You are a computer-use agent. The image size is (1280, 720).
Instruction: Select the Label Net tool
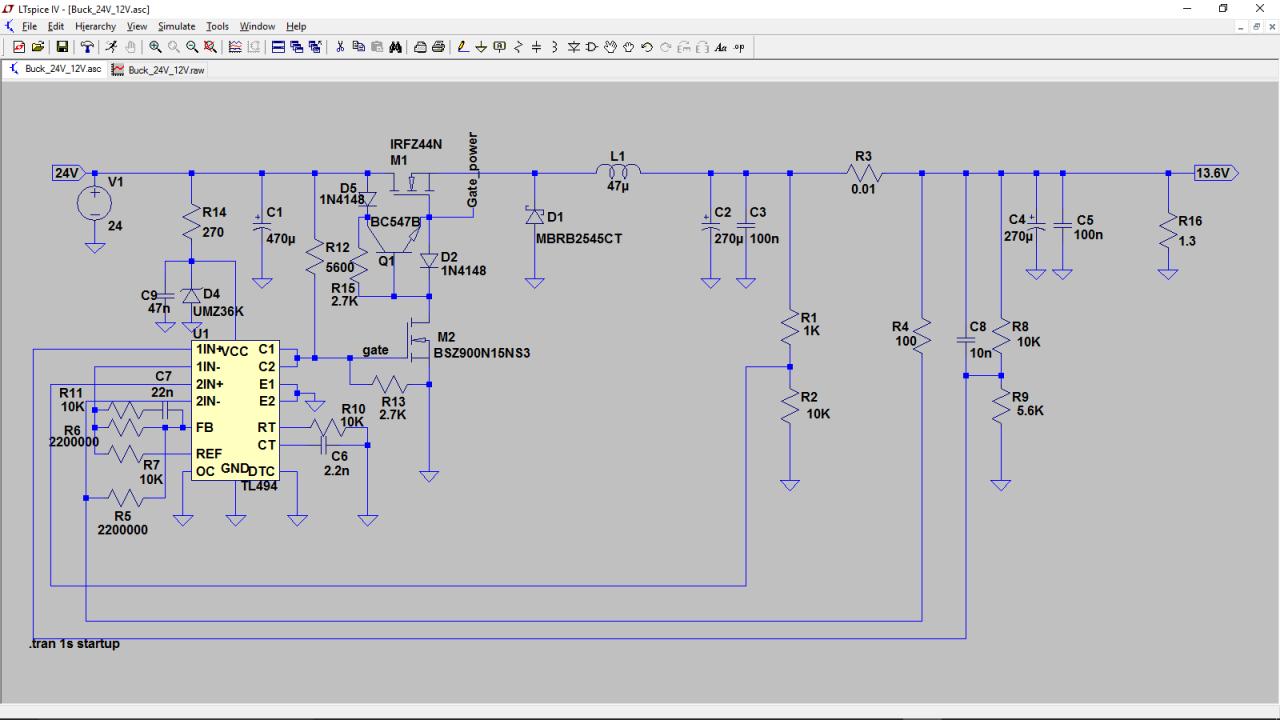500,47
